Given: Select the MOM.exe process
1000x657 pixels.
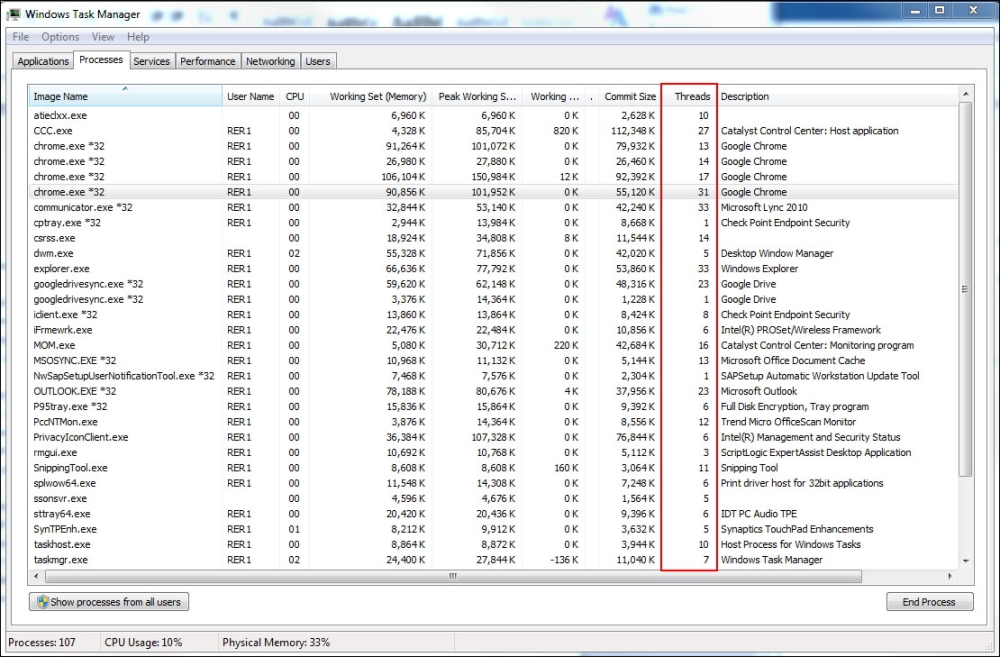Looking at the screenshot, I should click(x=494, y=345).
